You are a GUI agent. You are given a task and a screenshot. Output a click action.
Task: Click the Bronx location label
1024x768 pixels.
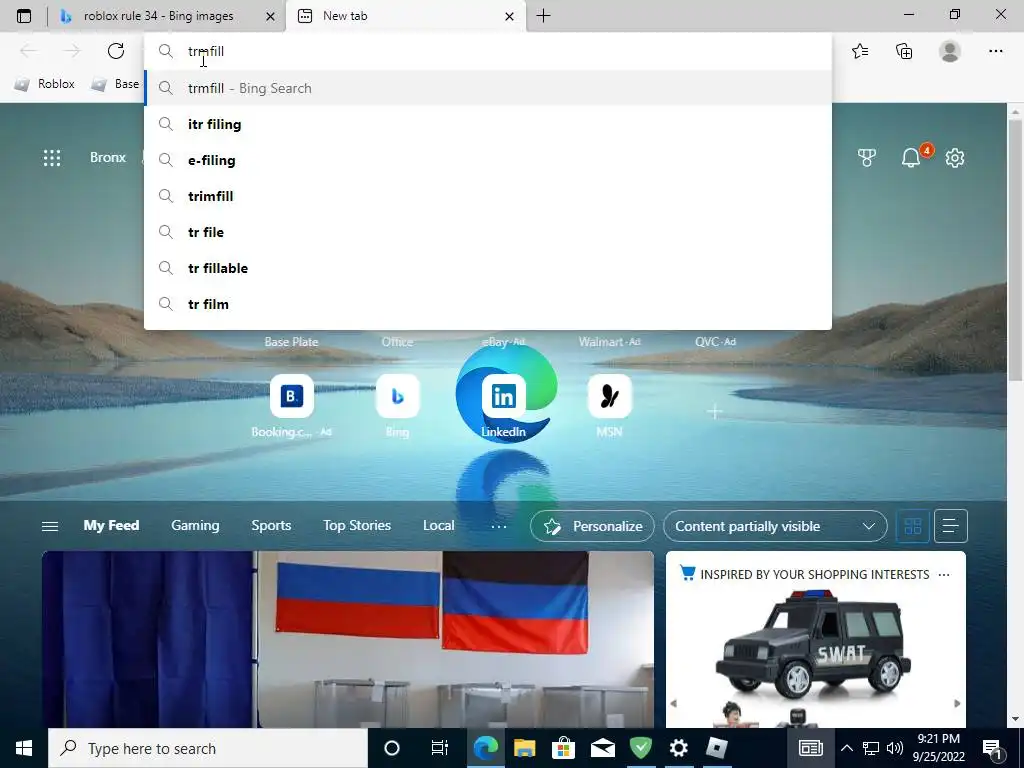coord(108,157)
